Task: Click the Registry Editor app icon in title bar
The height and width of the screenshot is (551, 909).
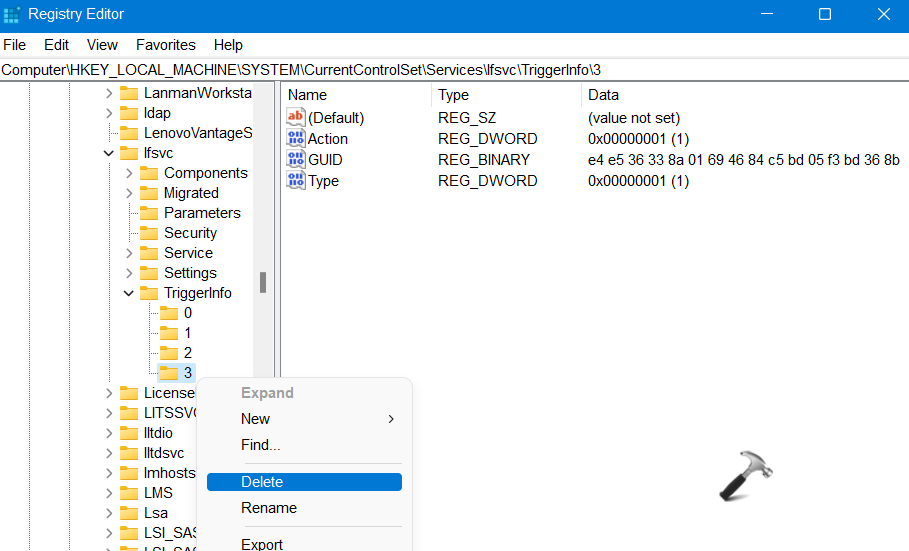Action: (12, 14)
